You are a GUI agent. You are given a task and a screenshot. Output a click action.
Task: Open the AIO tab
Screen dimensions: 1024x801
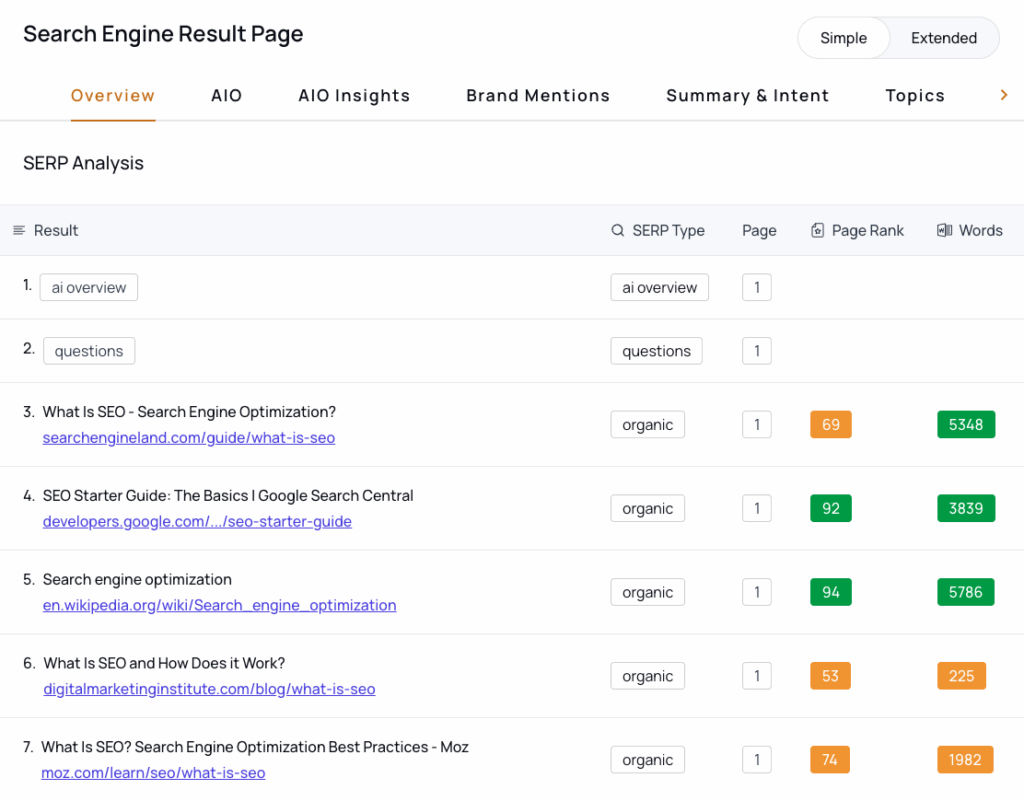pos(226,96)
